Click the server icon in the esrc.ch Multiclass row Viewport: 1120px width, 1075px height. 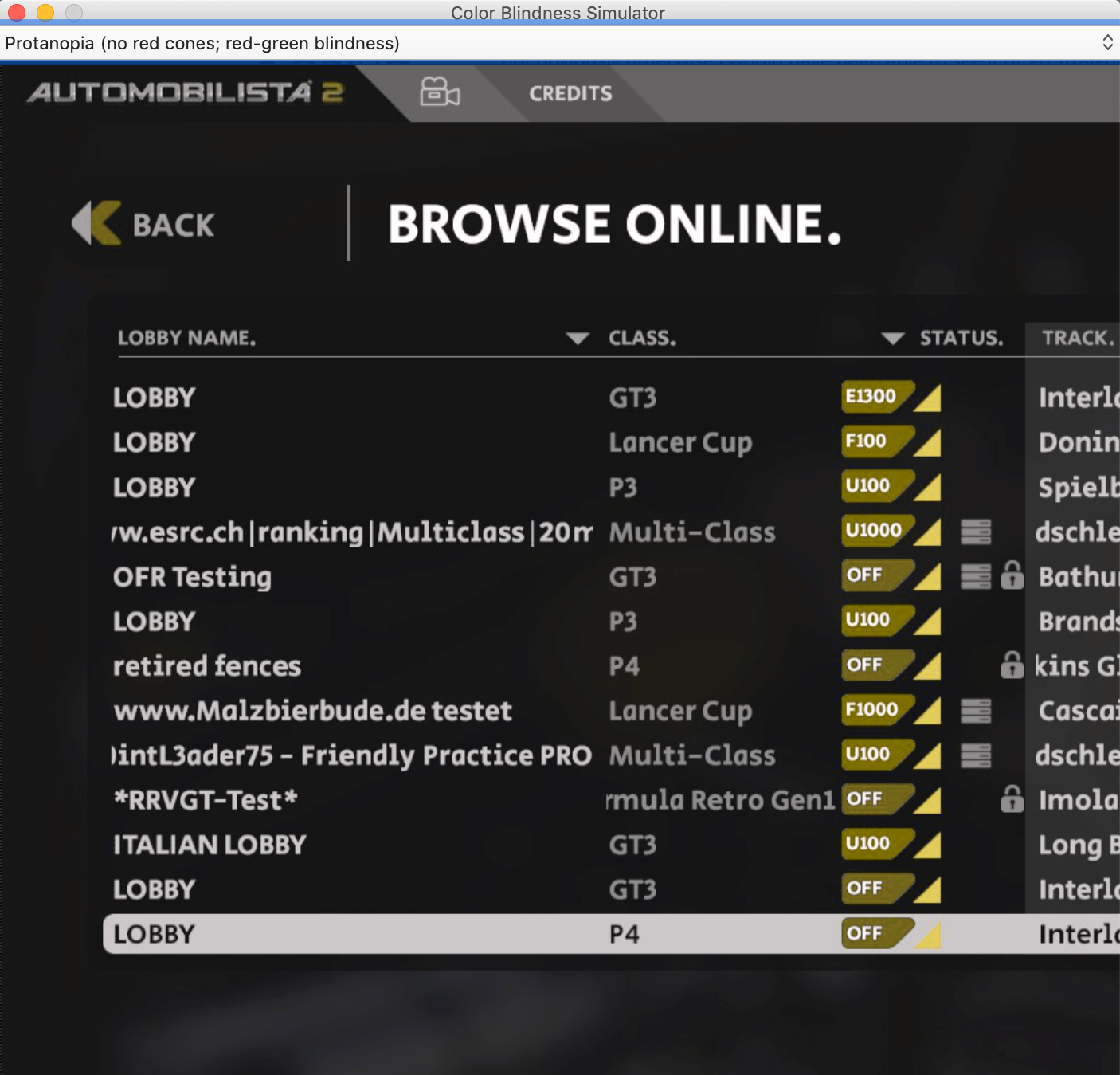[x=976, y=532]
